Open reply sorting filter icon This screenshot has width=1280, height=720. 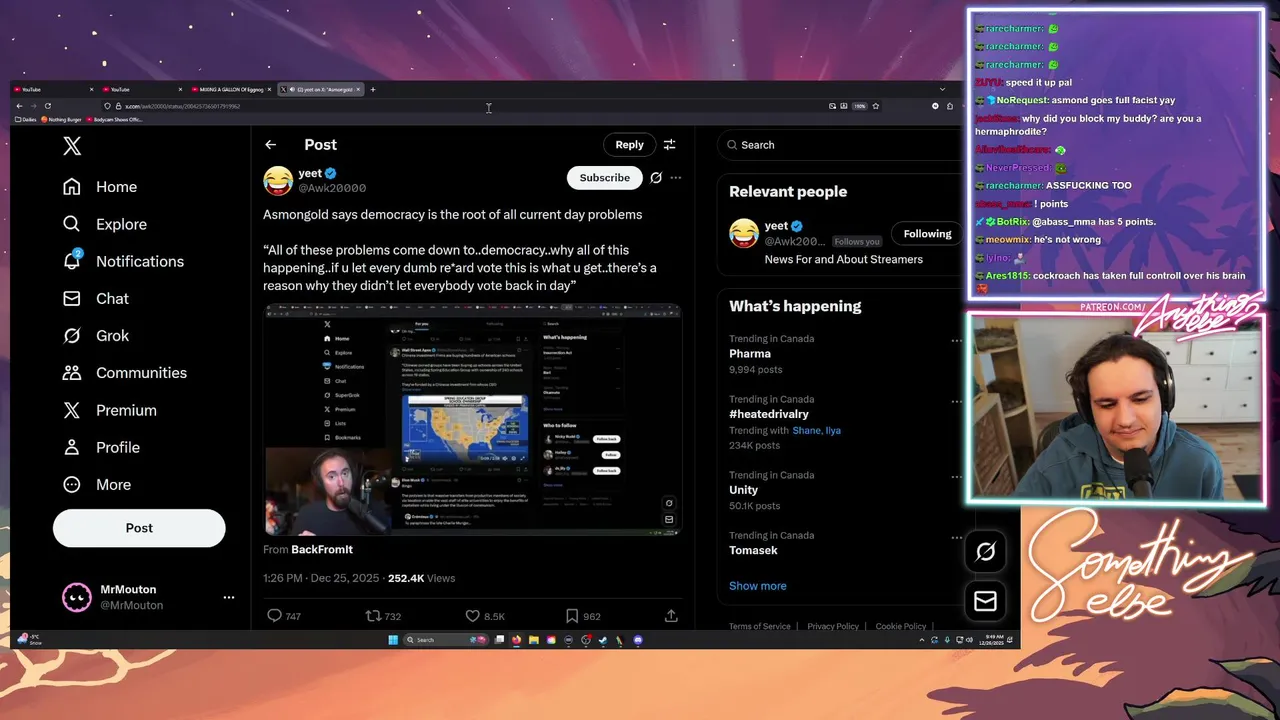[670, 145]
